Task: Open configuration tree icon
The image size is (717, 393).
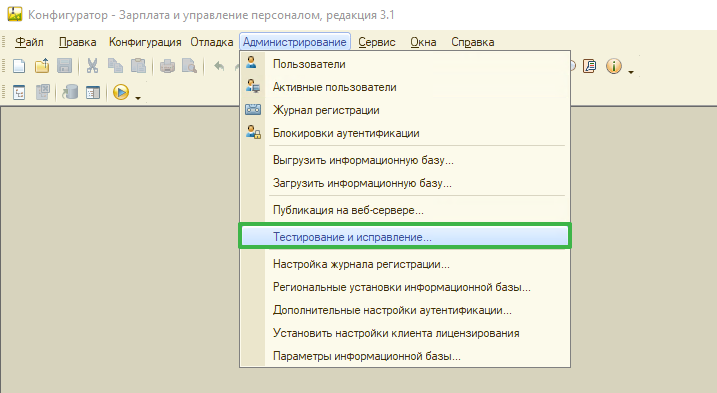Action: coord(19,92)
